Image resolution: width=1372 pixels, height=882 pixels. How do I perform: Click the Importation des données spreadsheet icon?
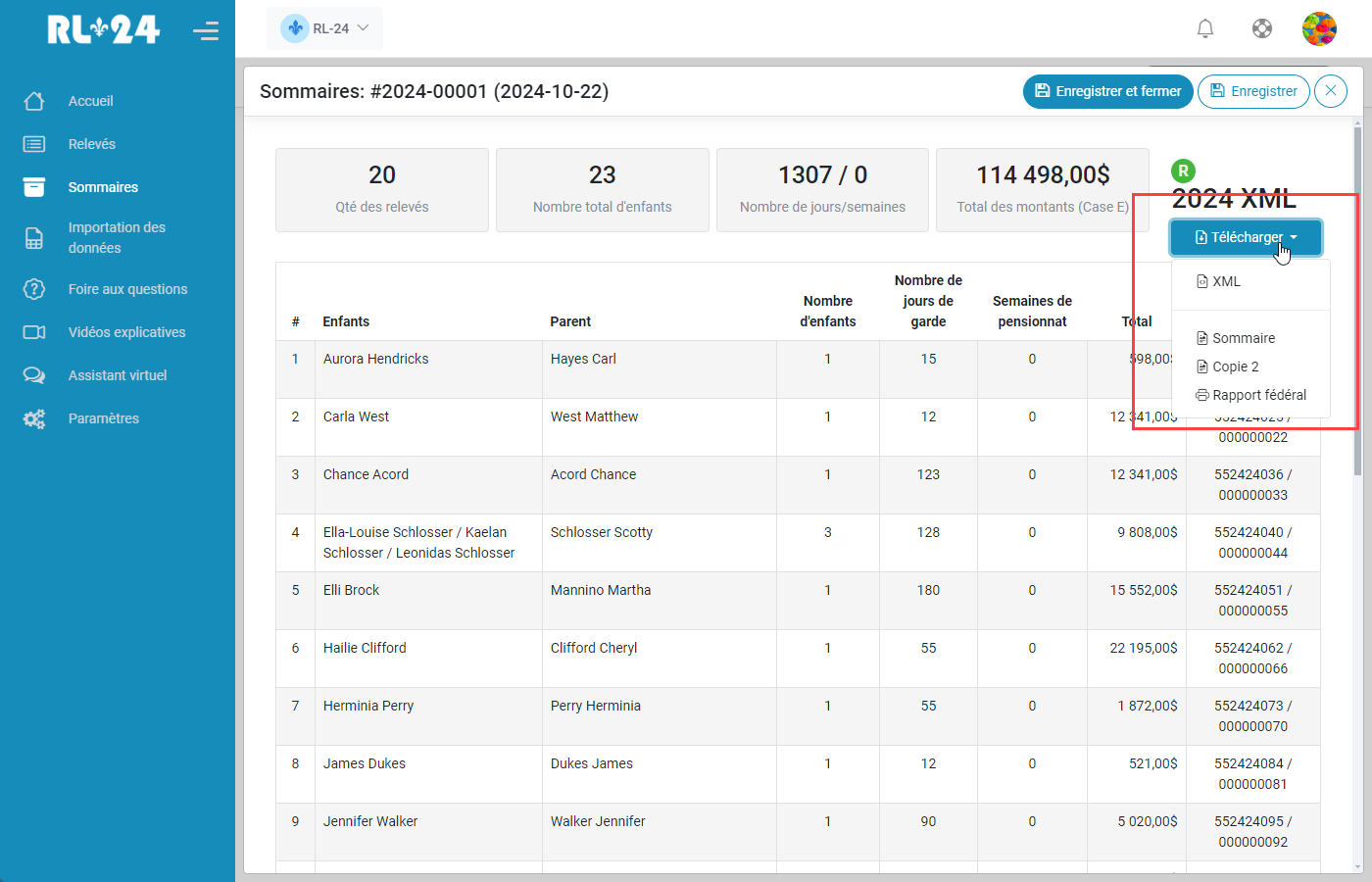pyautogui.click(x=34, y=238)
